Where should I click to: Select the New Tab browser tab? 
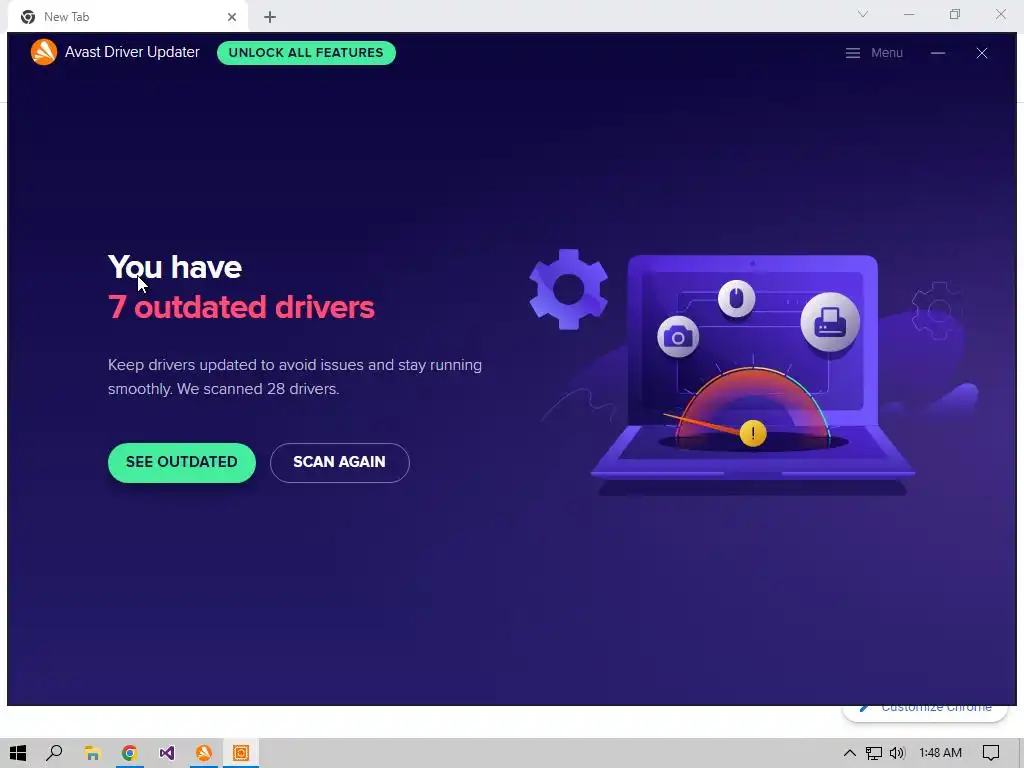pyautogui.click(x=127, y=17)
